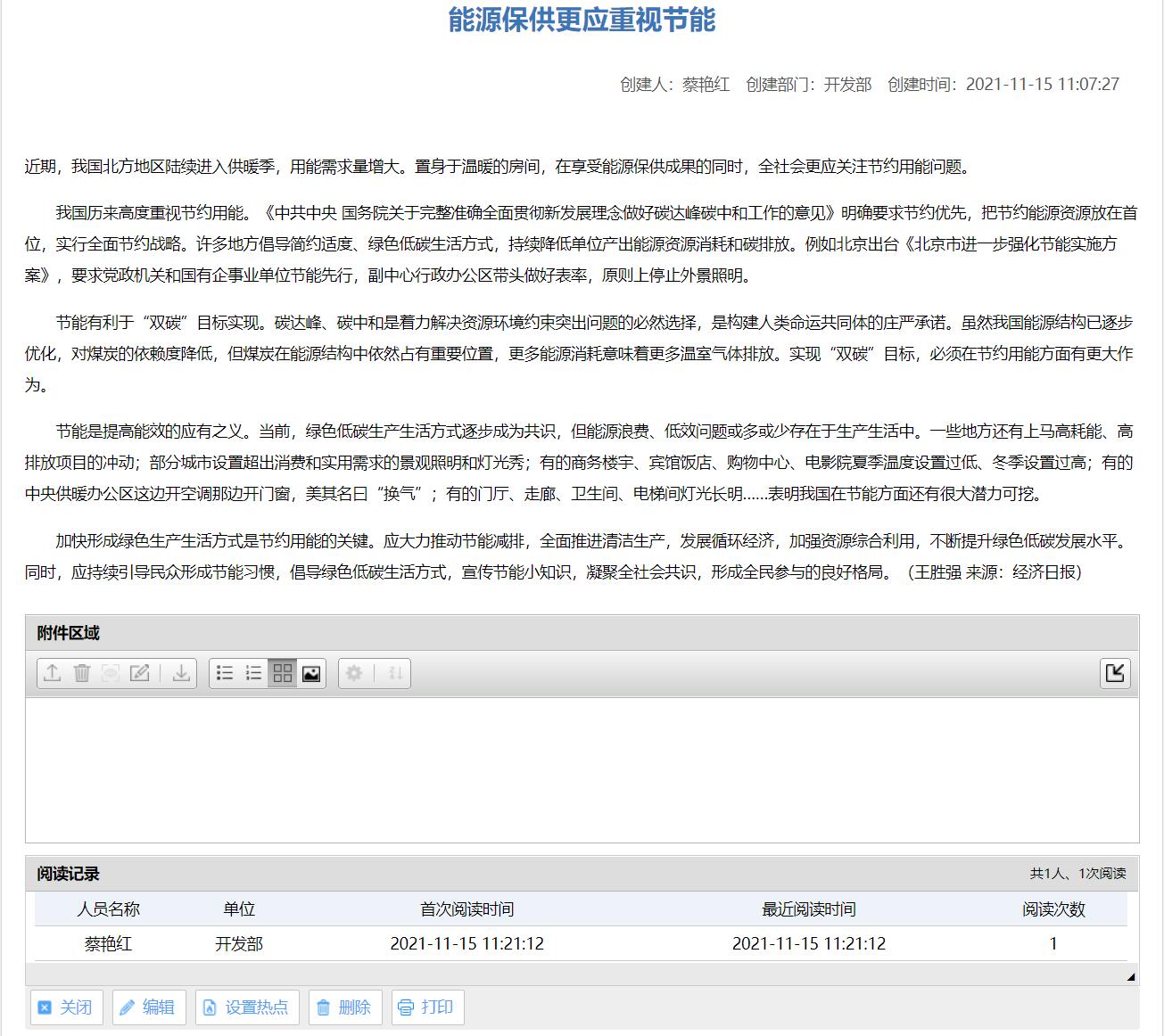Click the attachment trash icon
Viewport: 1164px width, 1036px height.
[x=82, y=673]
